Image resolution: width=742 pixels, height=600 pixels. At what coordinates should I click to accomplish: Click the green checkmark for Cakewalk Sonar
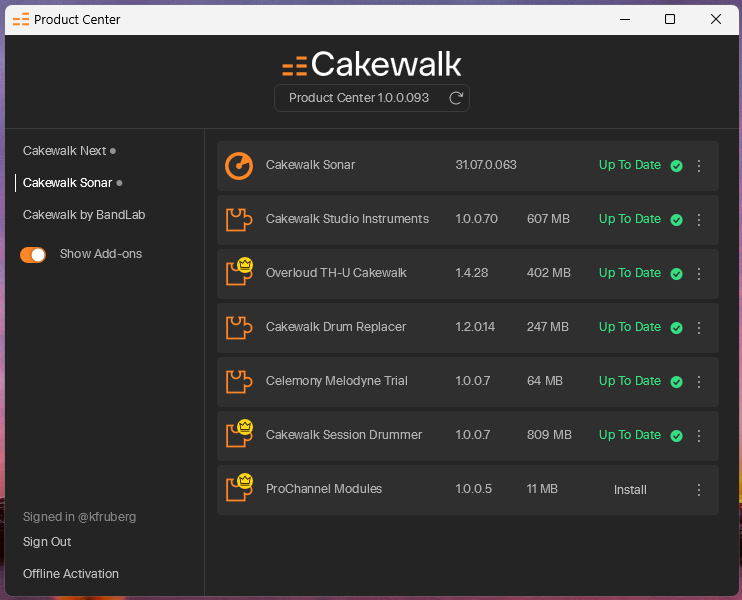677,166
